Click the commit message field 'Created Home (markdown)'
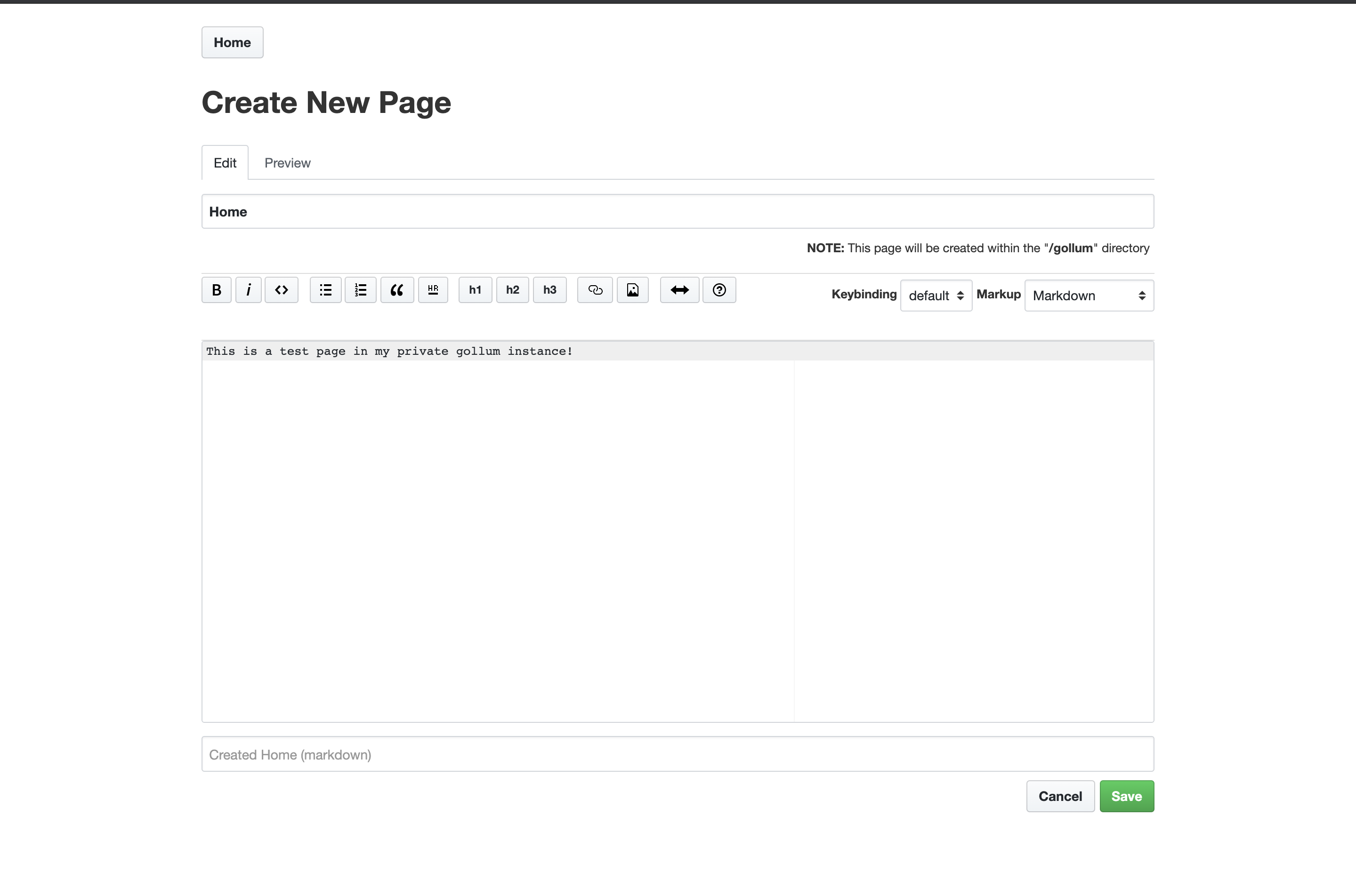1356x896 pixels. (x=677, y=754)
